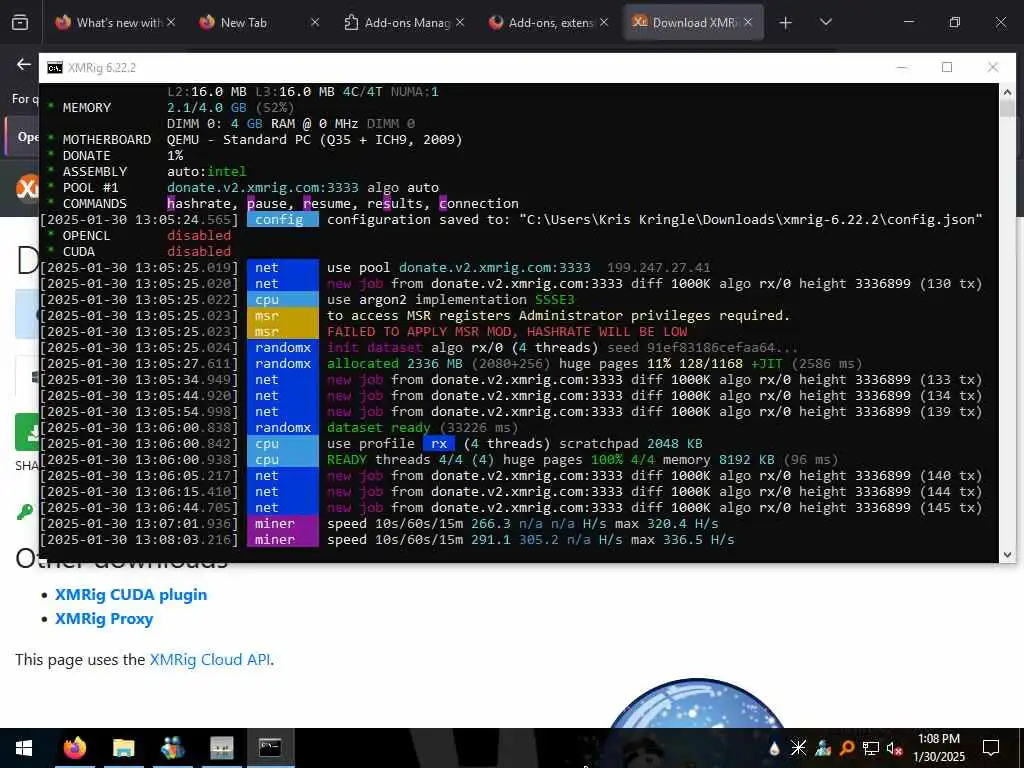Viewport: 1024px width, 768px height.
Task: Select the Download XMRig tab
Action: pos(684,23)
